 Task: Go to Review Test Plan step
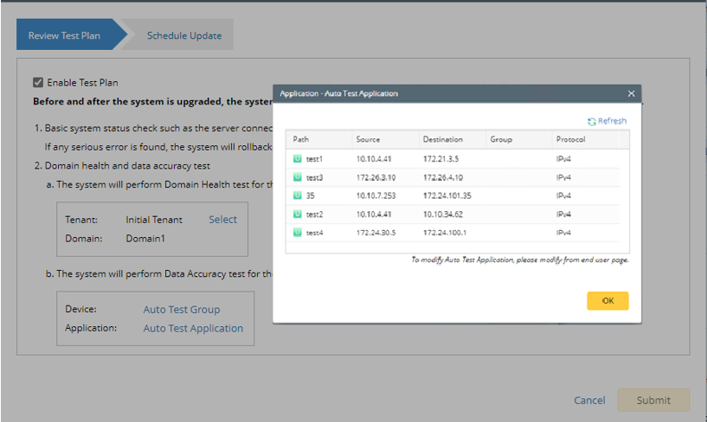click(x=65, y=35)
